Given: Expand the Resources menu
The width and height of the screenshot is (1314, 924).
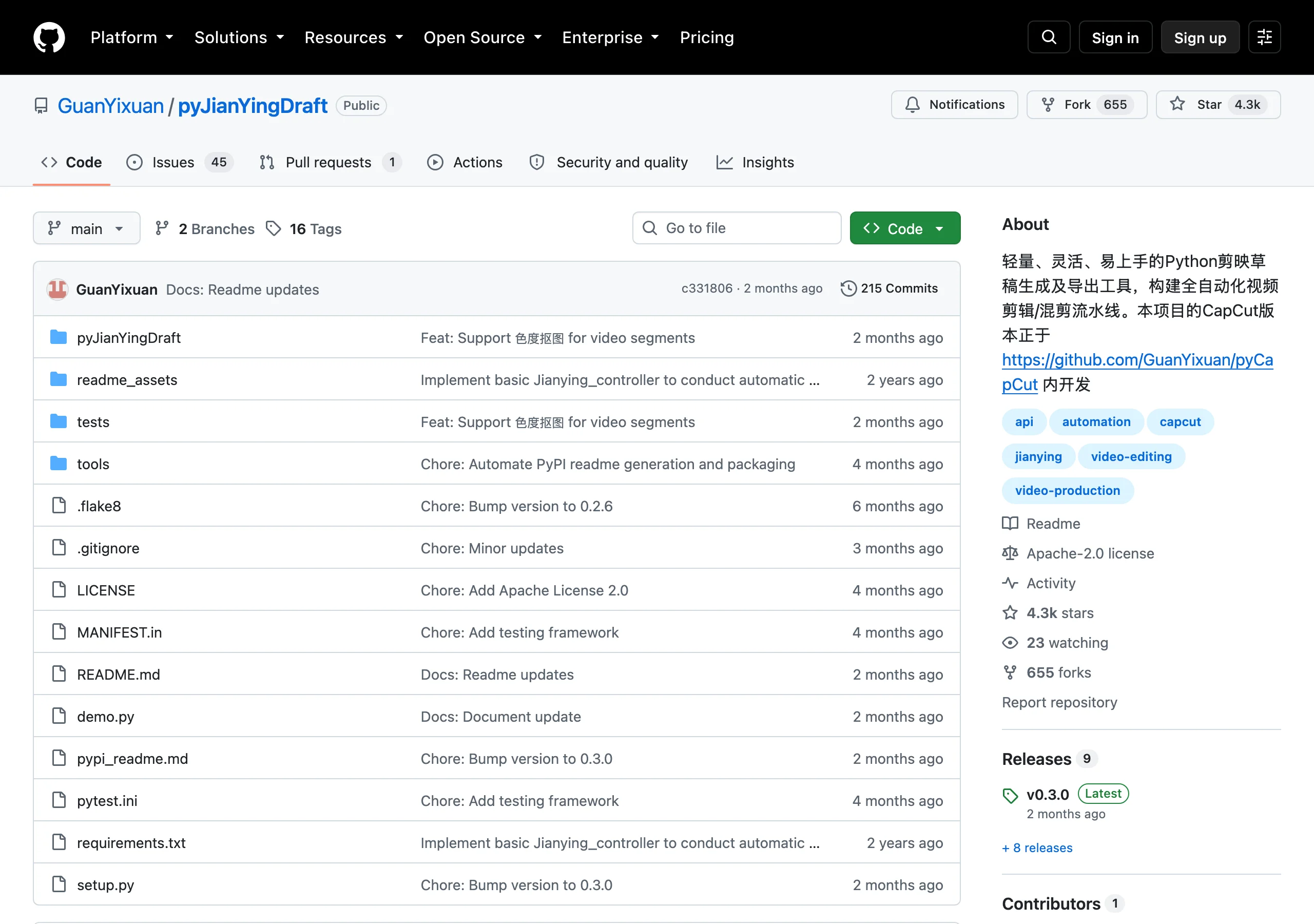Looking at the screenshot, I should point(354,37).
